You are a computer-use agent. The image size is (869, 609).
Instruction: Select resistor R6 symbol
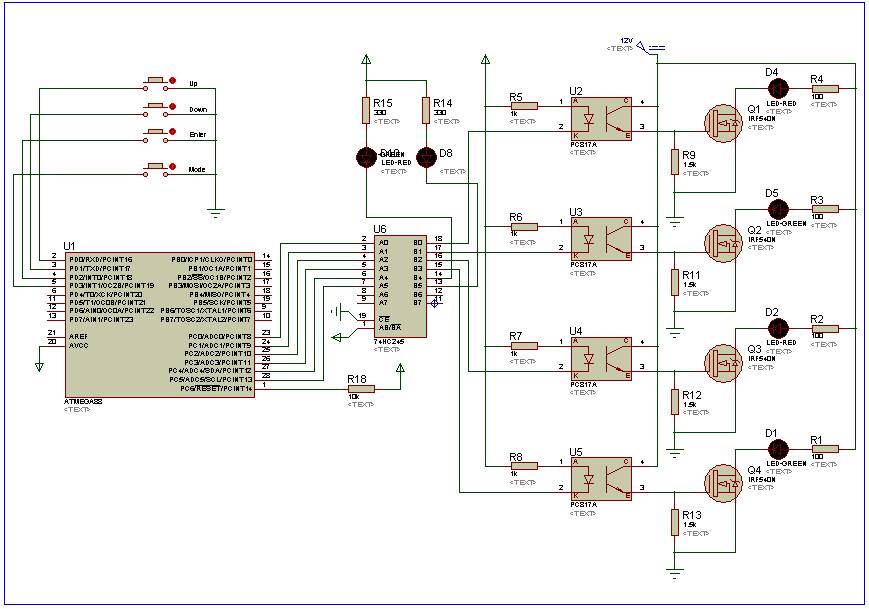coord(524,227)
